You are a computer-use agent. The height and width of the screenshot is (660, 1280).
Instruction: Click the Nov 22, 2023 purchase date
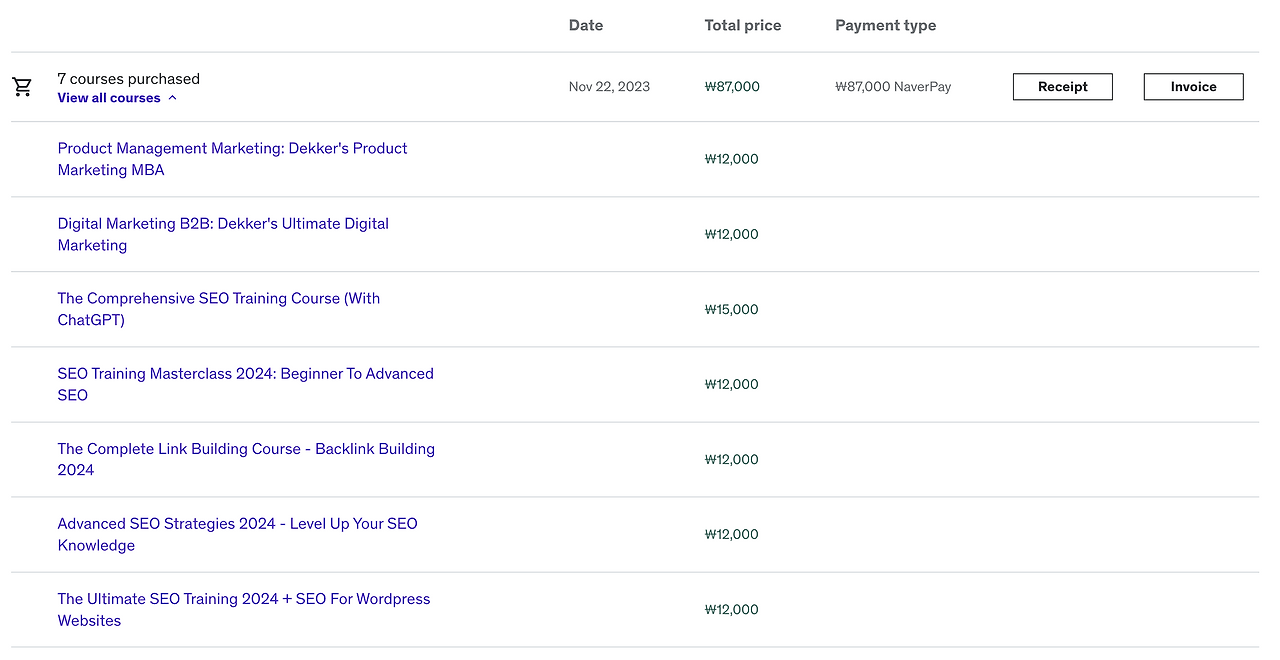(609, 87)
